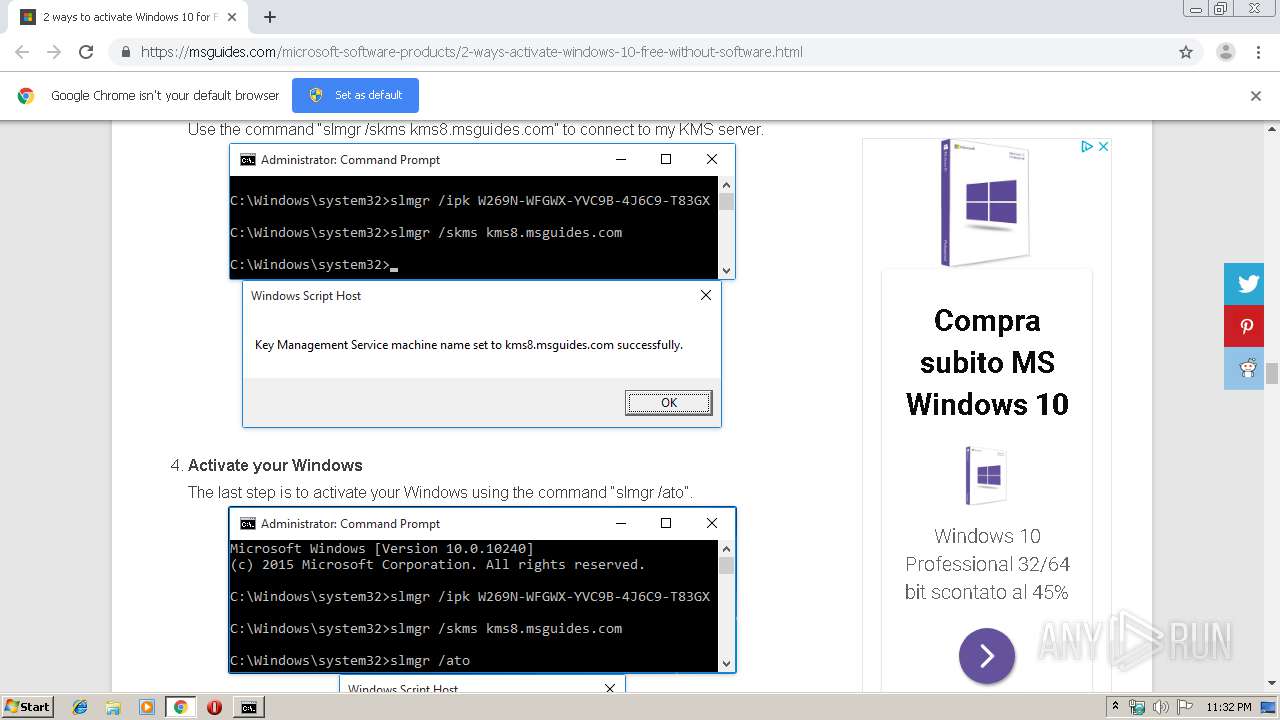Go back using the browser back arrow
The height and width of the screenshot is (720, 1280).
point(22,52)
